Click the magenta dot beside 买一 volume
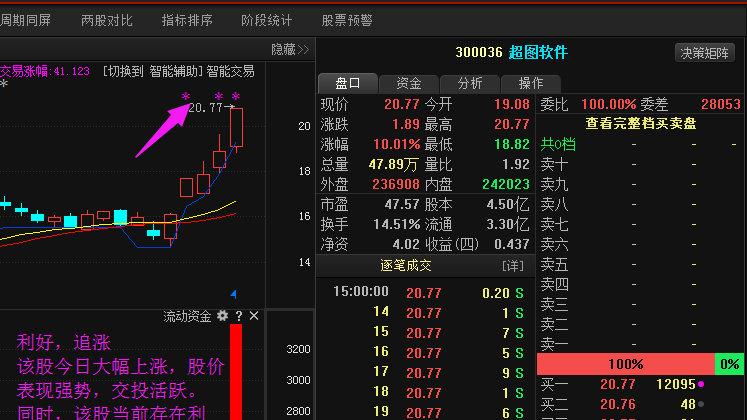The height and width of the screenshot is (420, 747). pos(701,384)
